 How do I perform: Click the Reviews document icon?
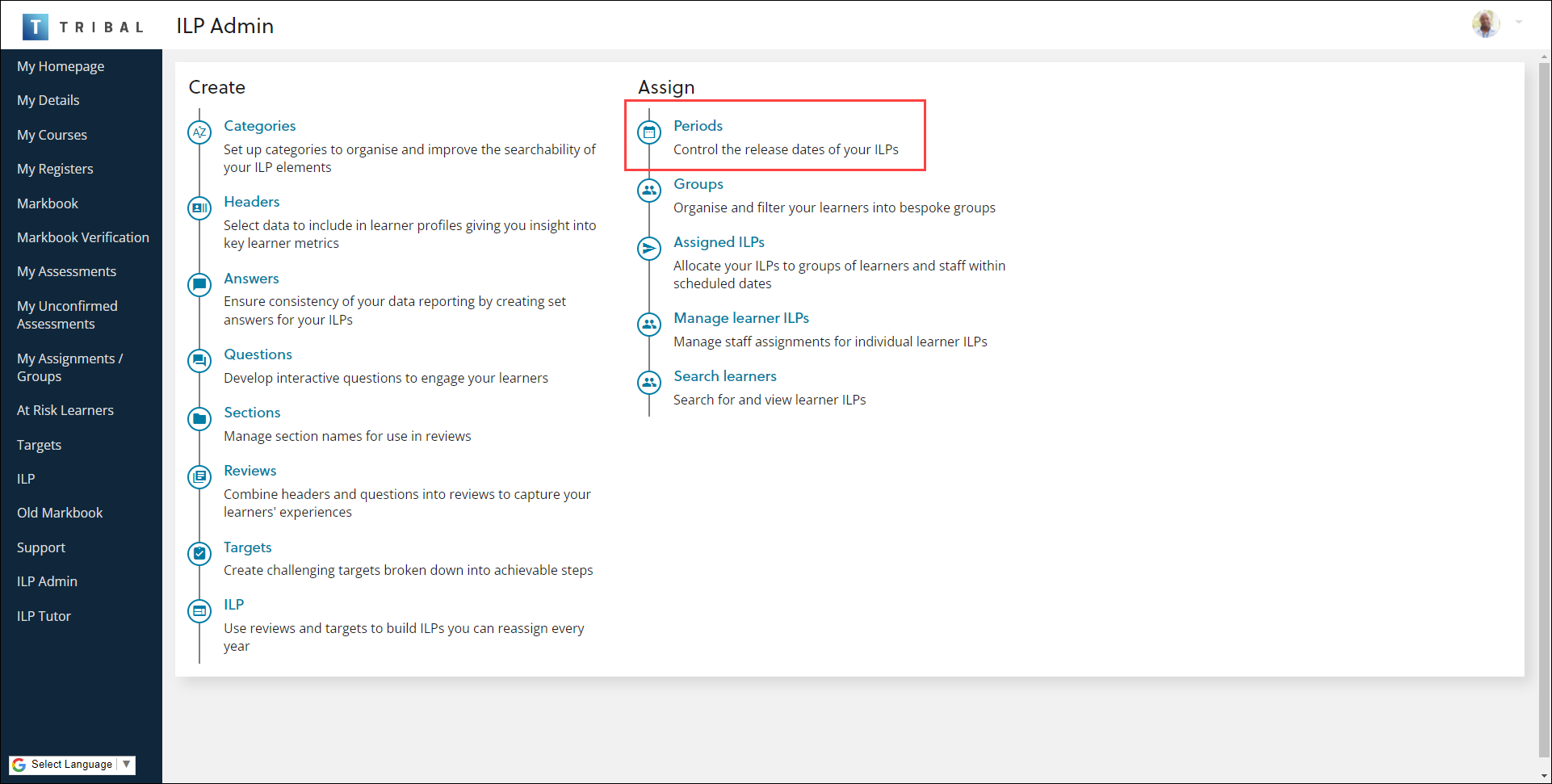point(199,477)
